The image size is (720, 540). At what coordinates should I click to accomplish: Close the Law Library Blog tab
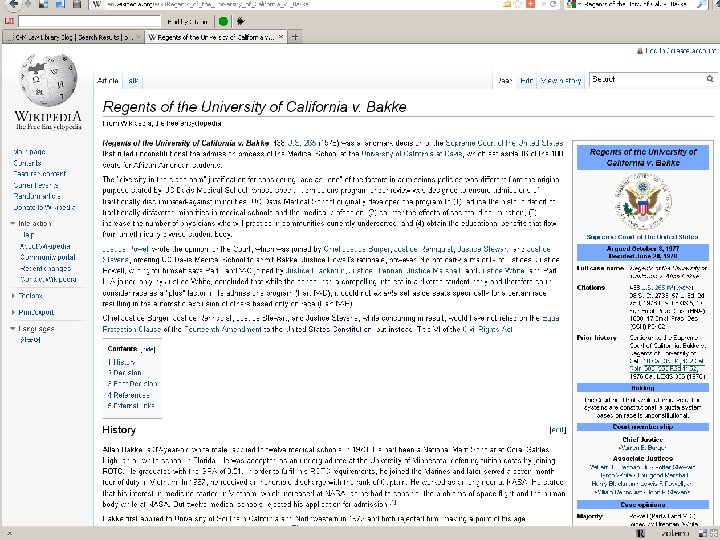click(x=138, y=37)
